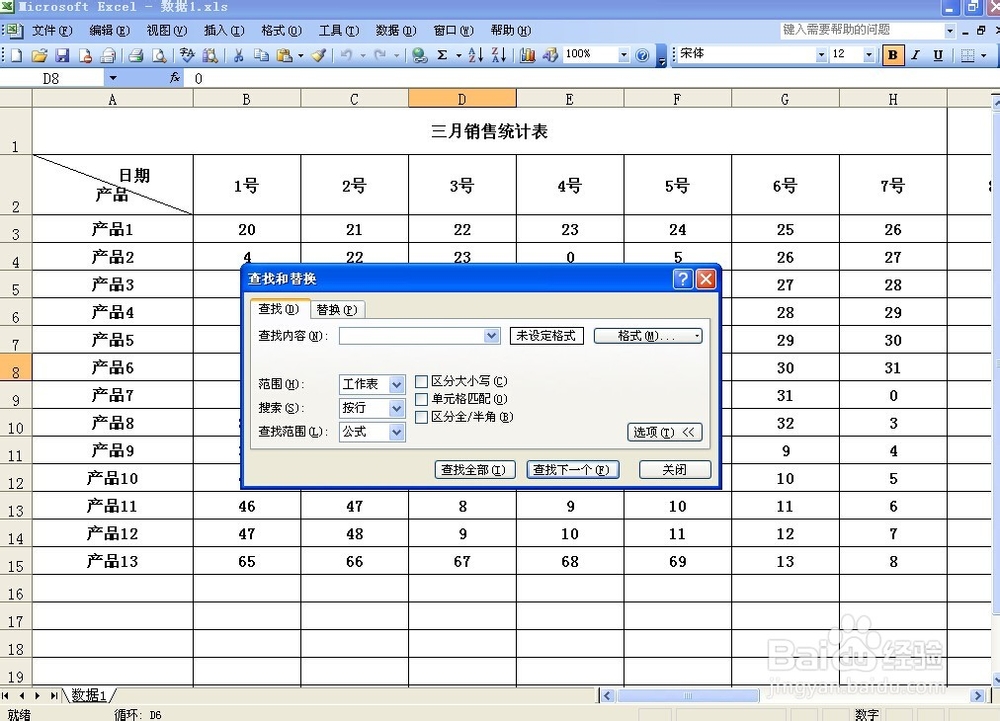Image resolution: width=1000 pixels, height=721 pixels.
Task: Click the 查找全部 button
Action: [474, 469]
